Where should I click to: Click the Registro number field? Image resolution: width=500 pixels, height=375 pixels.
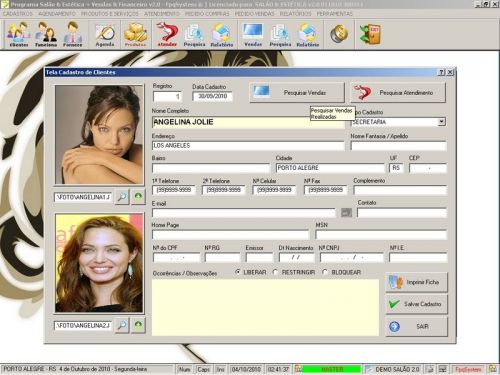tap(167, 96)
